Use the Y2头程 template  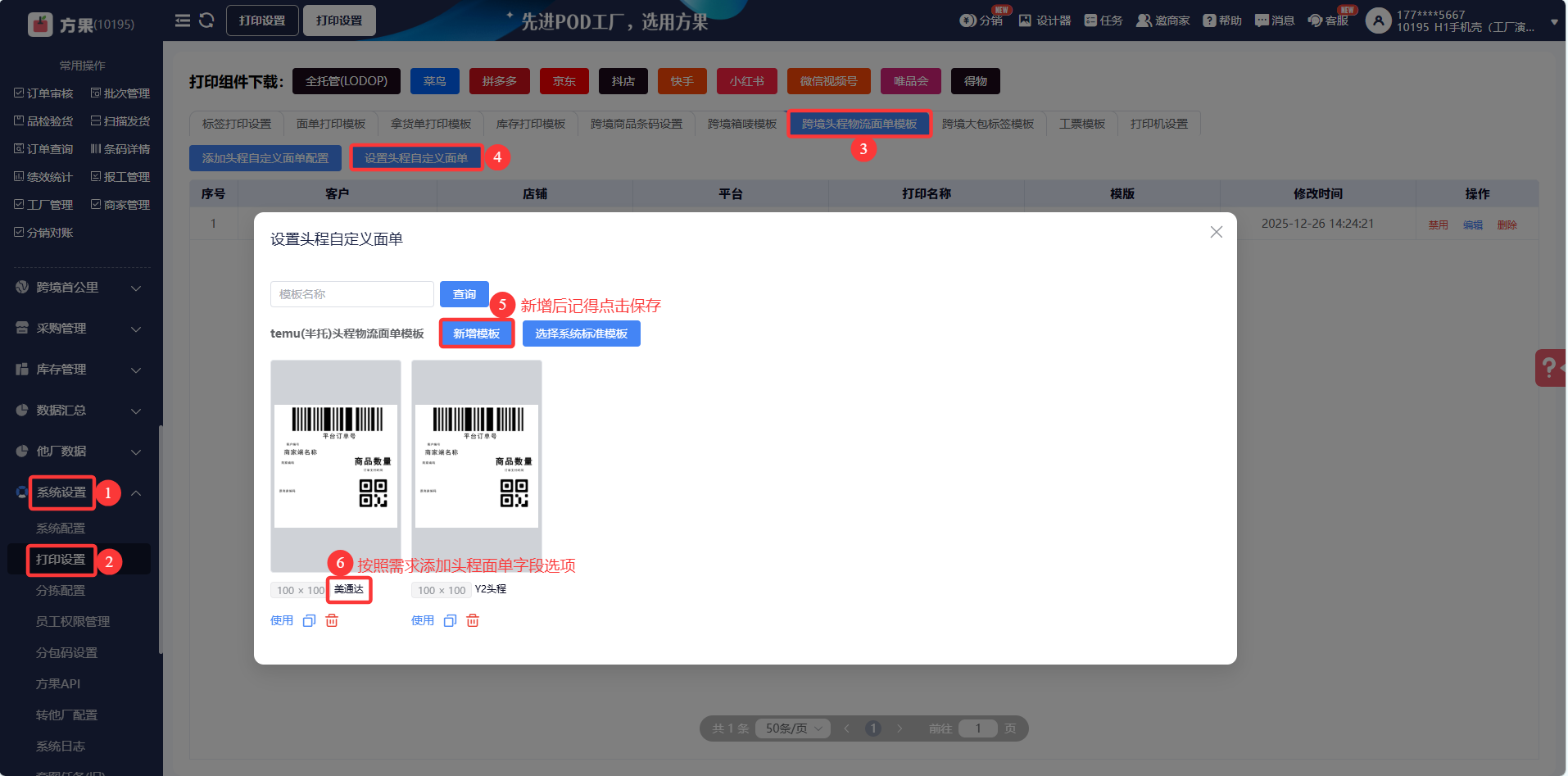[423, 621]
